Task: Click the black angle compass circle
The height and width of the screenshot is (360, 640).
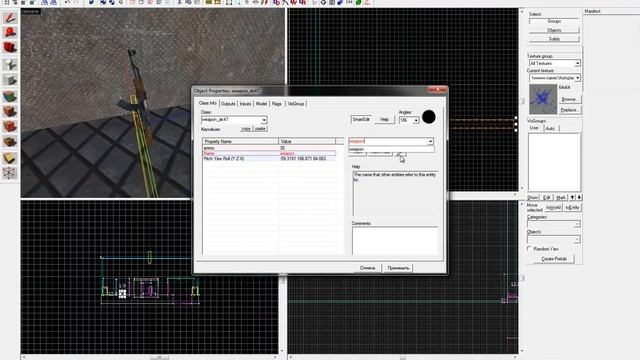Action: pos(429,117)
